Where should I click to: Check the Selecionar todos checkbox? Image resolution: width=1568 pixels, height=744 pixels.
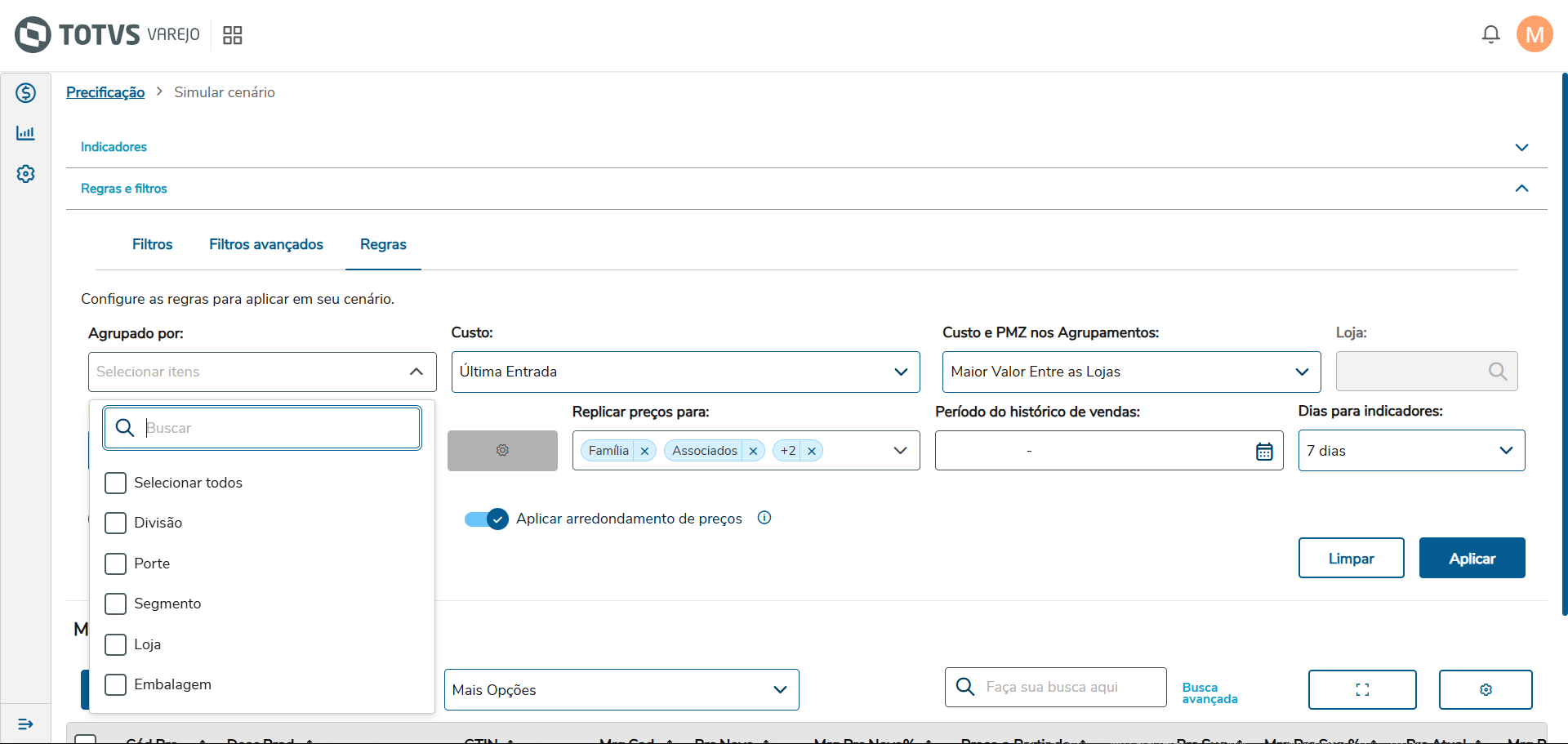pos(116,483)
